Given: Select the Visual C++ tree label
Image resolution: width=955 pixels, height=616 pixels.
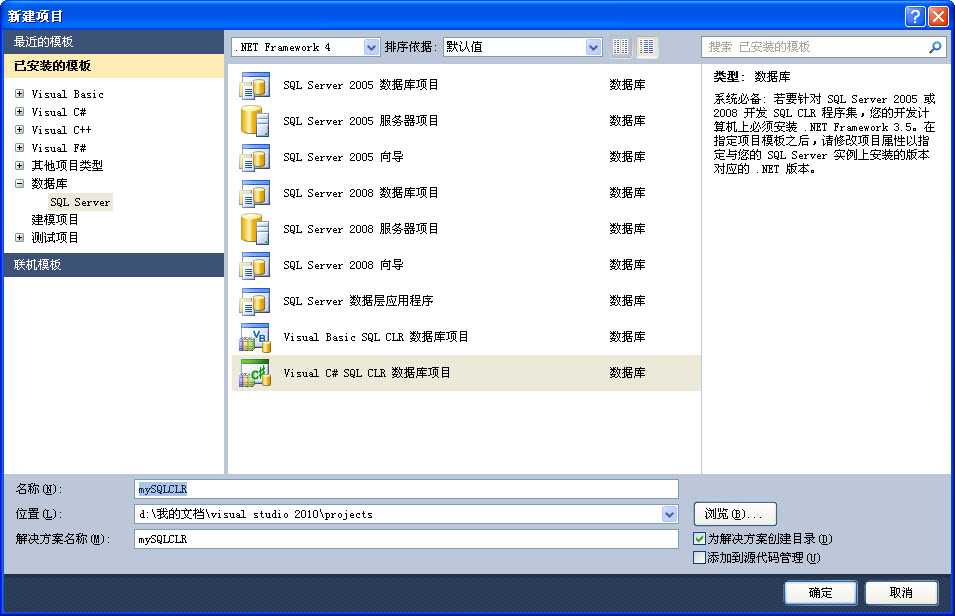Looking at the screenshot, I should [x=62, y=130].
